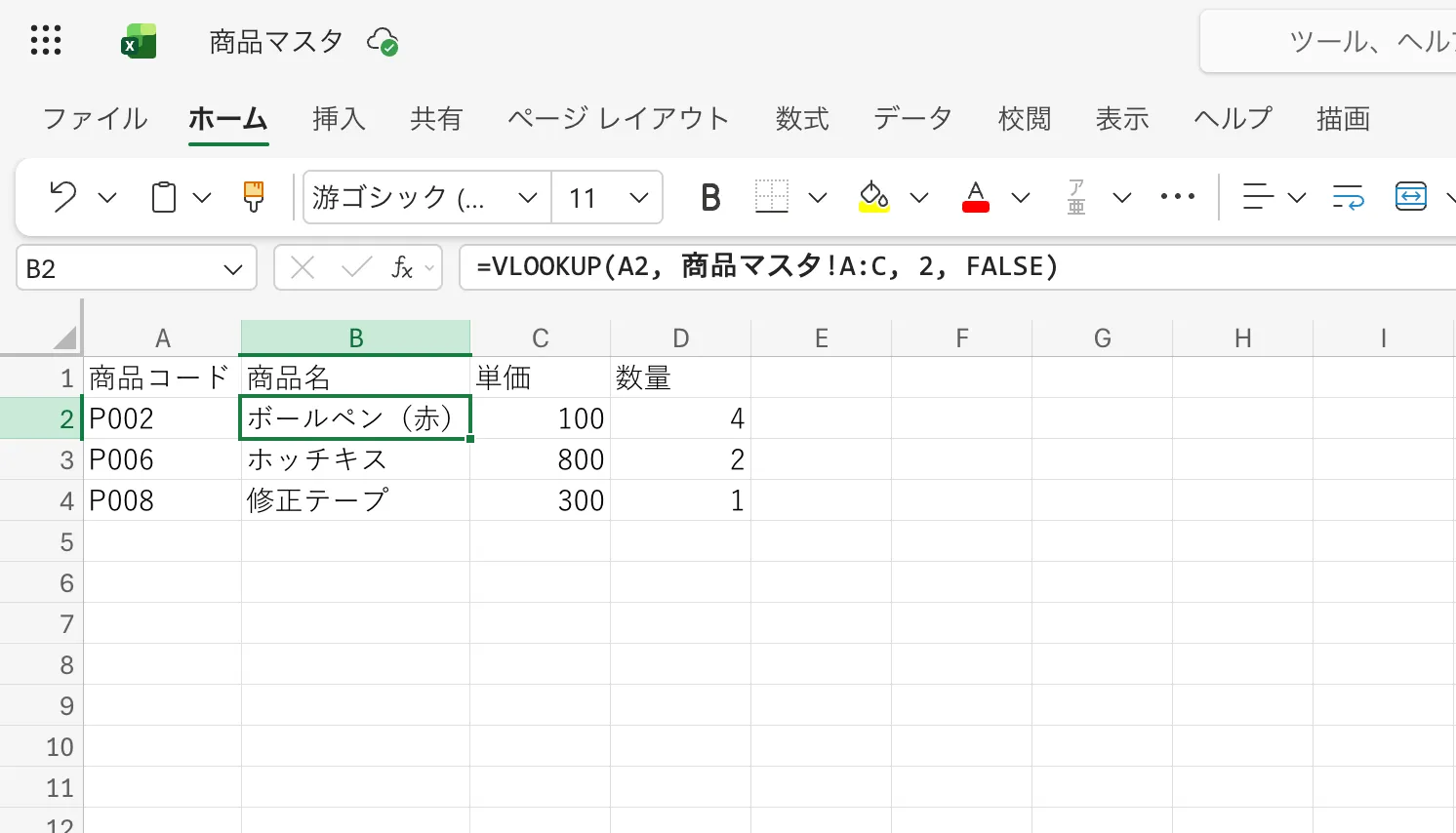This screenshot has height=833, width=1456.
Task: Click the 商品マスタ file name
Action: pos(276,42)
